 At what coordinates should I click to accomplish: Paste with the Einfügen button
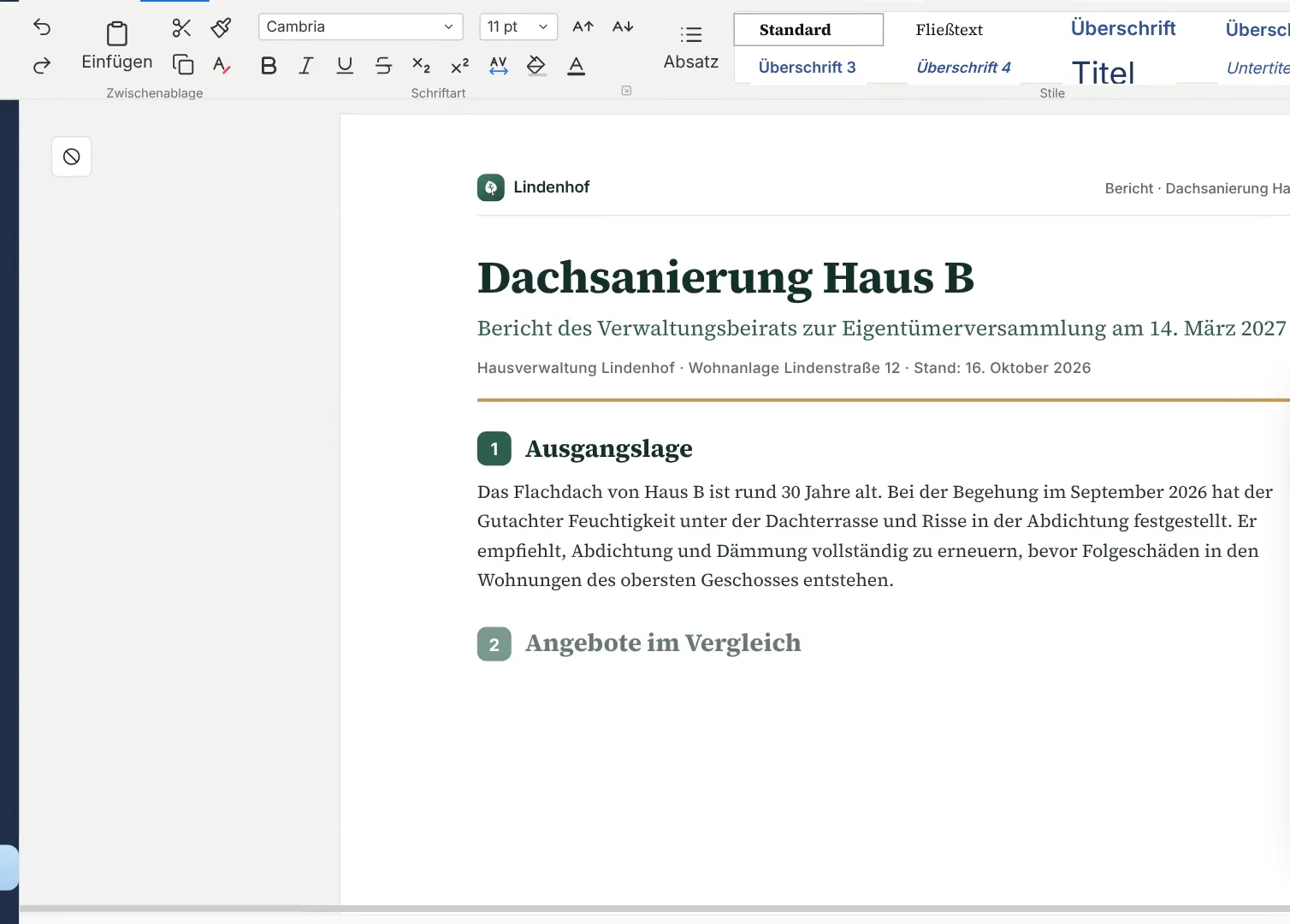[x=117, y=46]
